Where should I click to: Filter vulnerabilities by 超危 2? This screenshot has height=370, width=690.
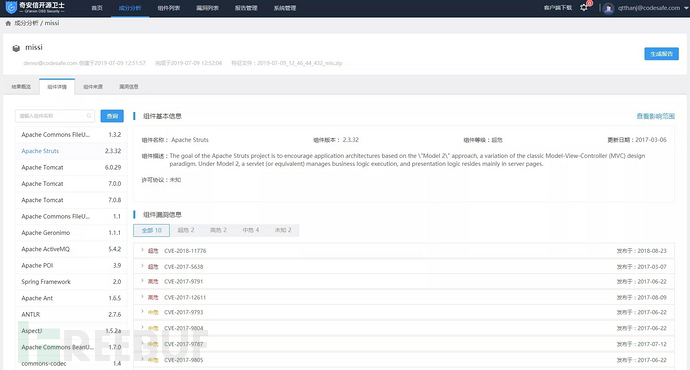point(186,230)
